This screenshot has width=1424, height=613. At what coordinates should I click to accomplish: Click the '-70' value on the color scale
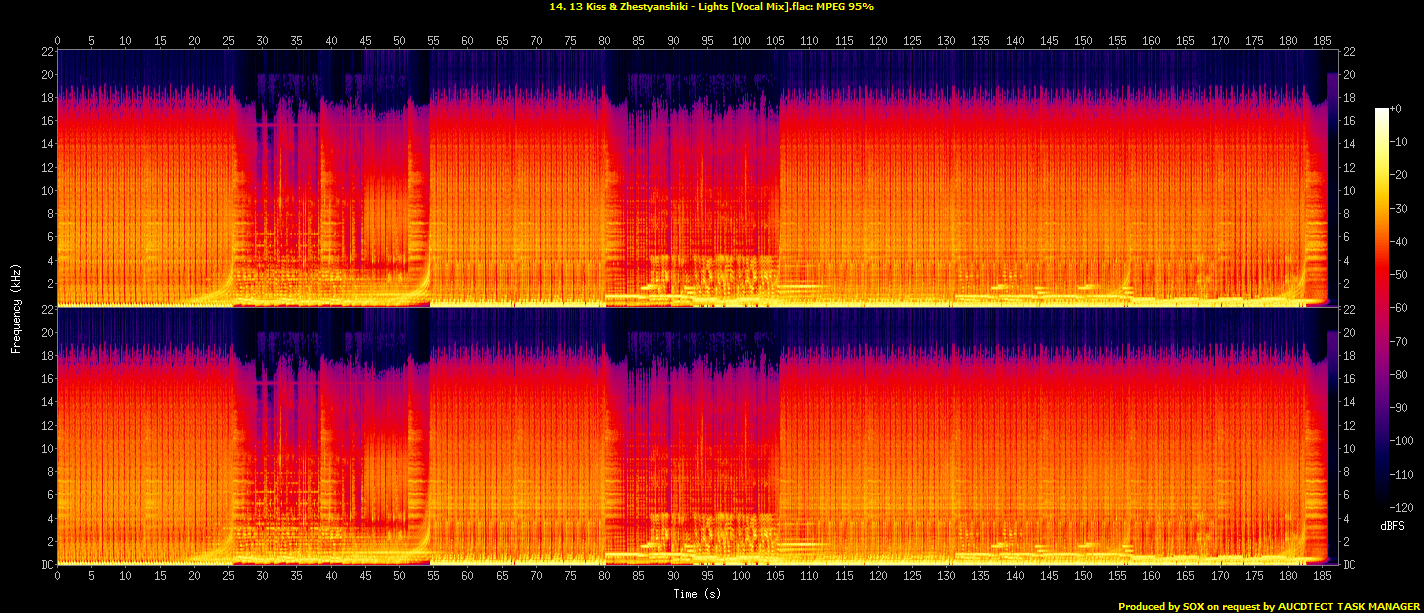[x=1400, y=340]
